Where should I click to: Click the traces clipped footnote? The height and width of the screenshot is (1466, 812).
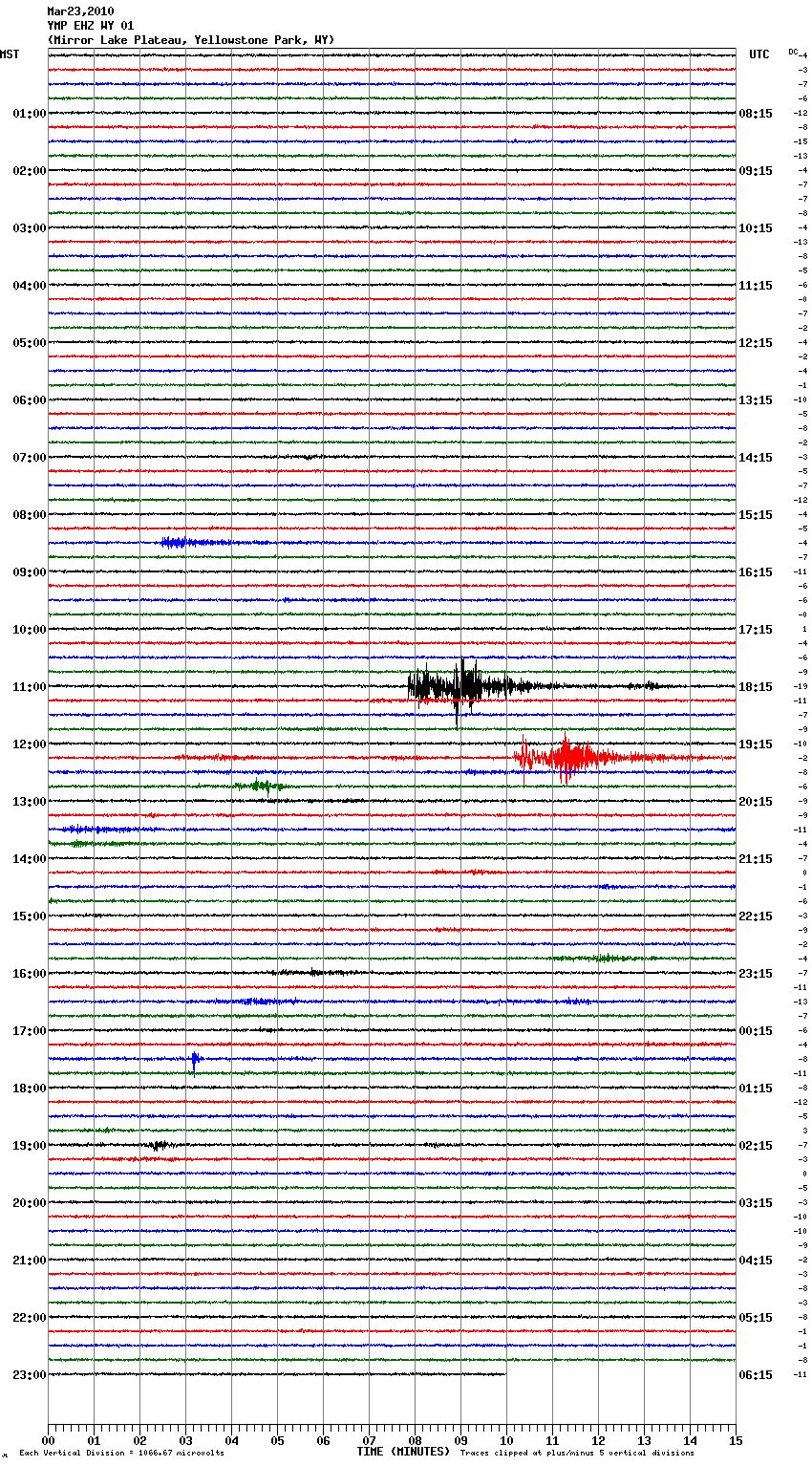577,1454
